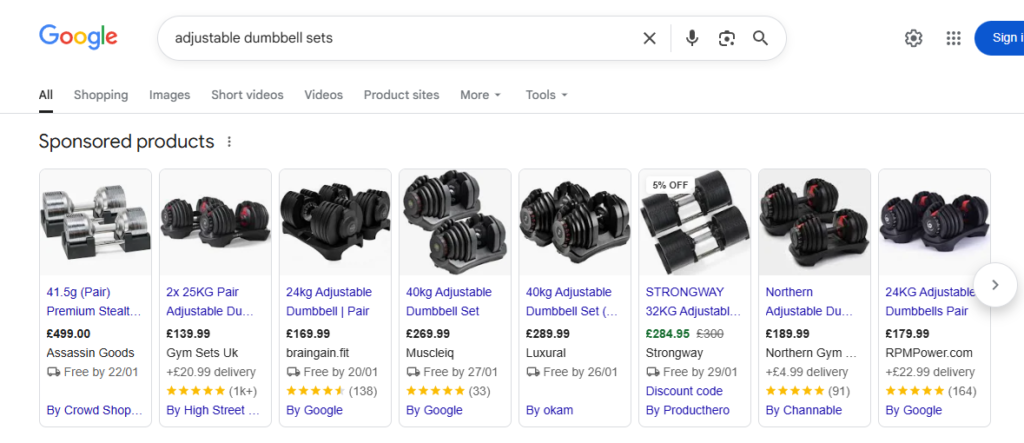Open the braingain.fit dumbbell image
1024x443 pixels.
(335, 222)
